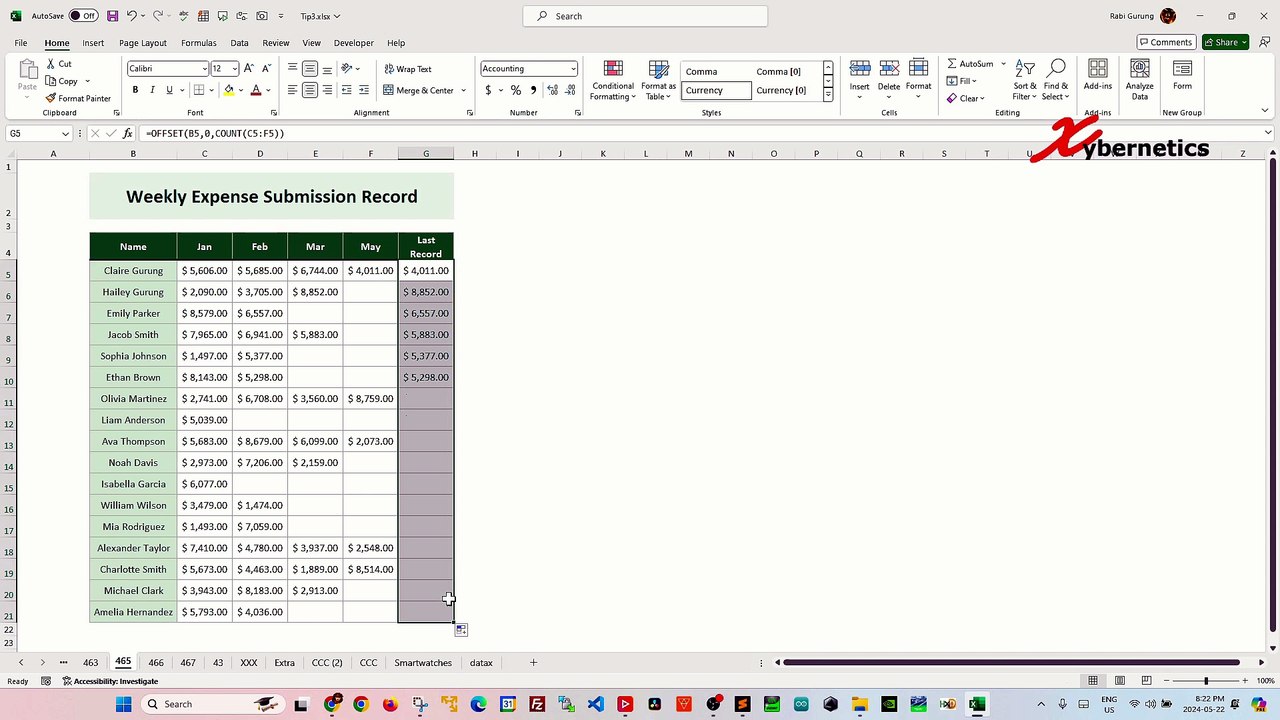The width and height of the screenshot is (1280, 720).
Task: Click the Cut scissors icon
Action: pyautogui.click(x=51, y=64)
